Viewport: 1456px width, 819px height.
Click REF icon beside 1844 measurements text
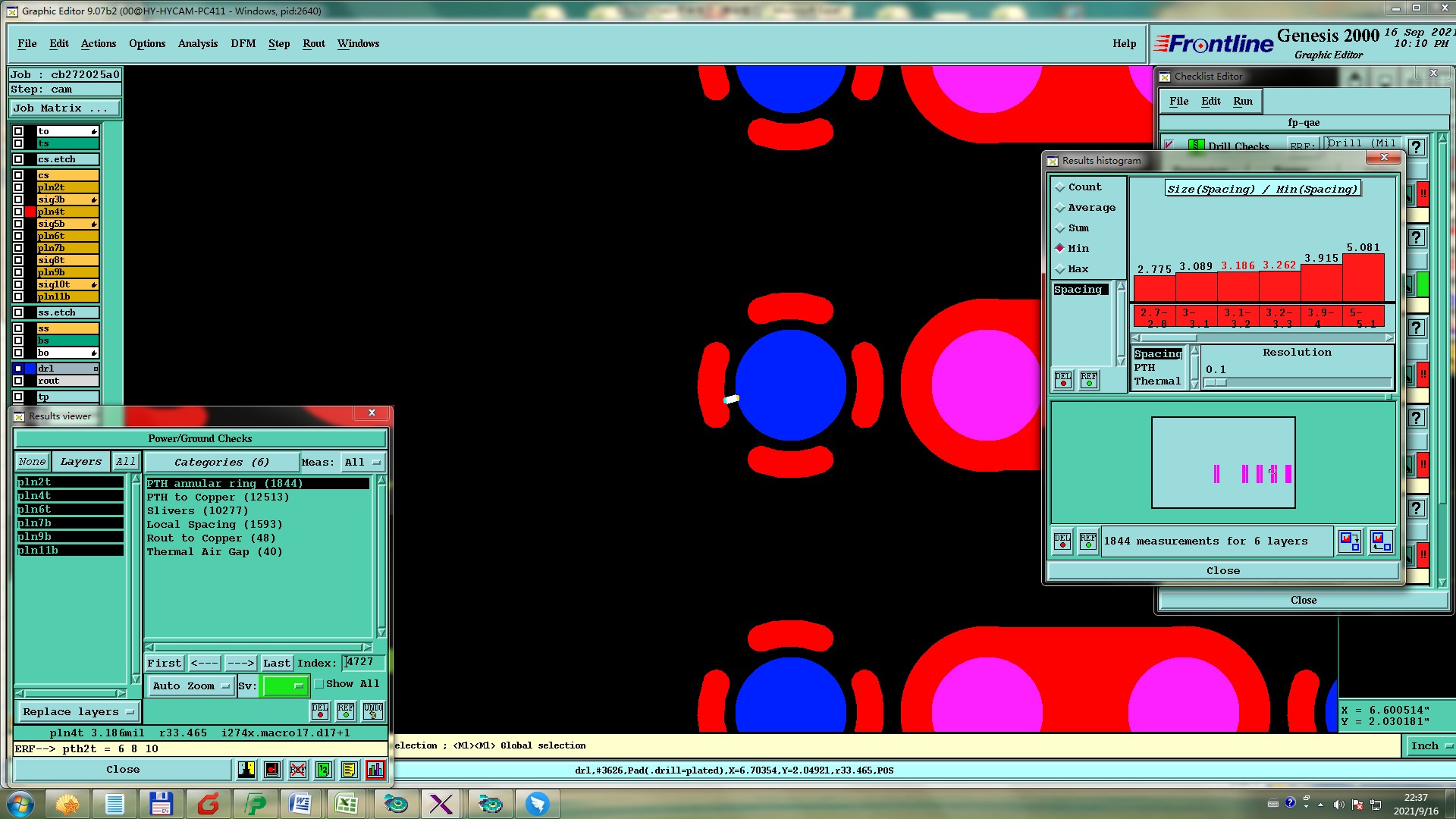click(x=1087, y=541)
